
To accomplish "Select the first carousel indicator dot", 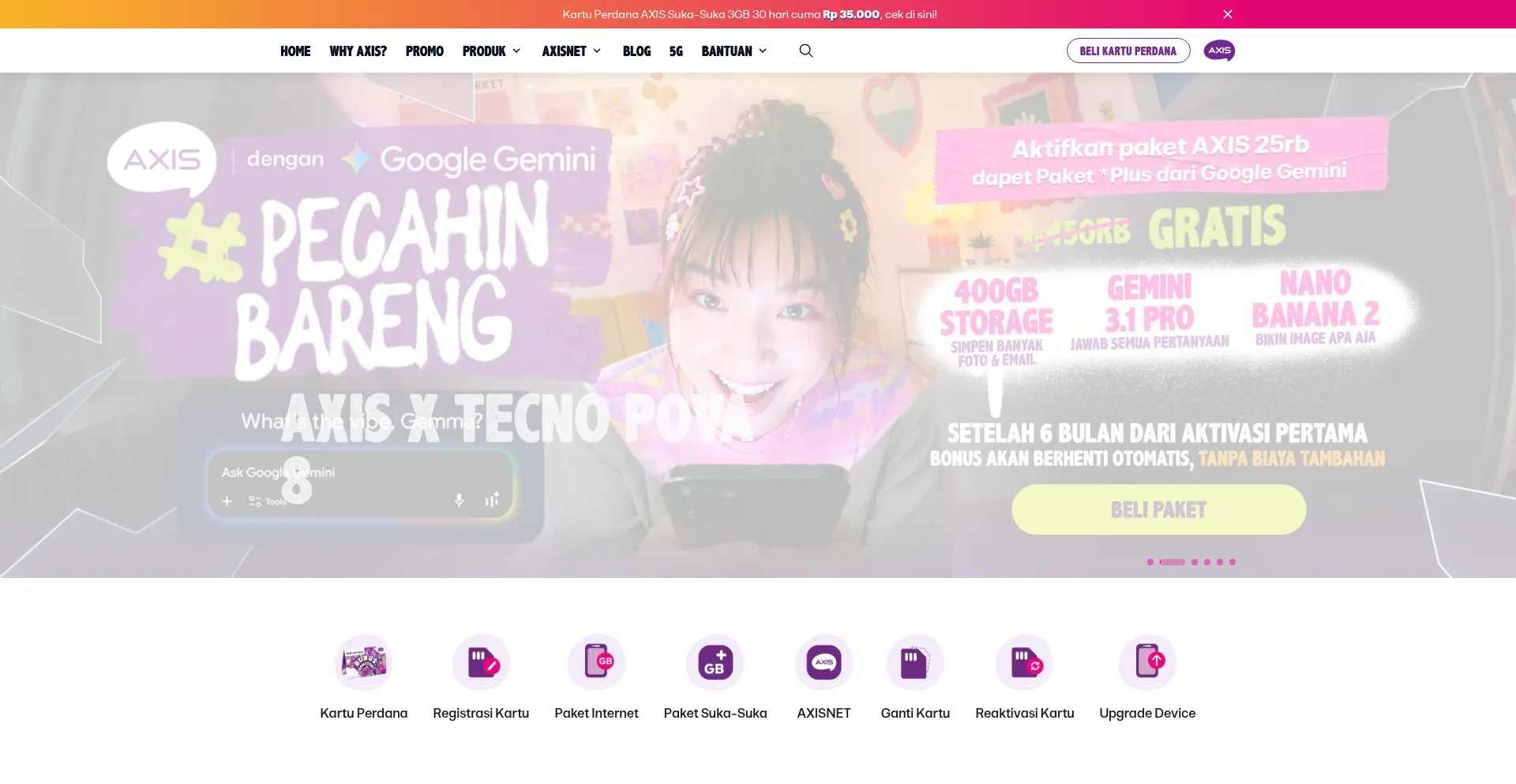I will coord(1150,562).
